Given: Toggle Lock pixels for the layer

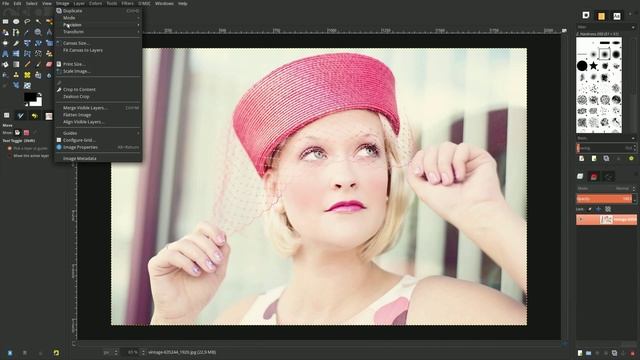Looking at the screenshot, I should pos(590,209).
